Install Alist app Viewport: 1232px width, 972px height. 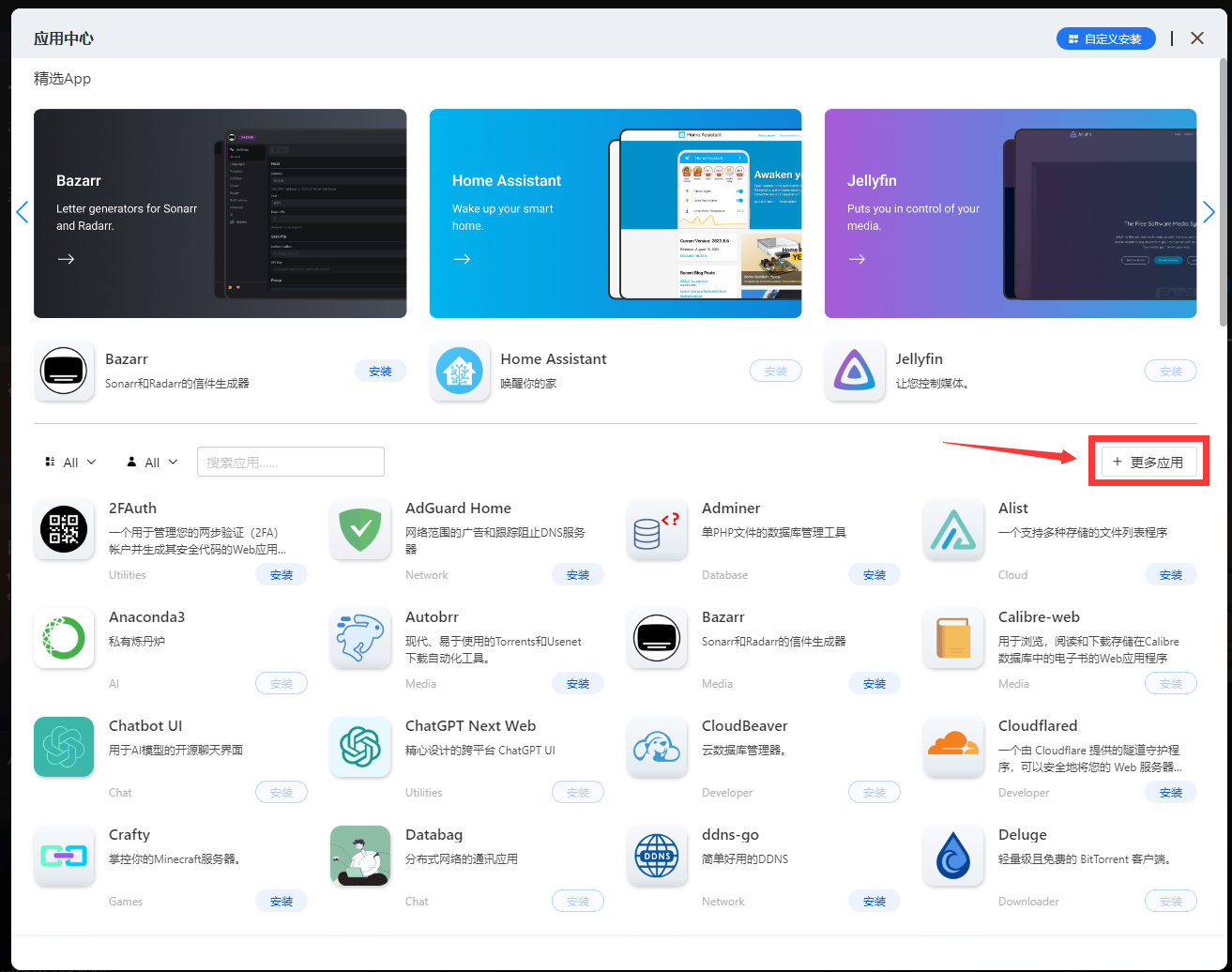click(1171, 575)
